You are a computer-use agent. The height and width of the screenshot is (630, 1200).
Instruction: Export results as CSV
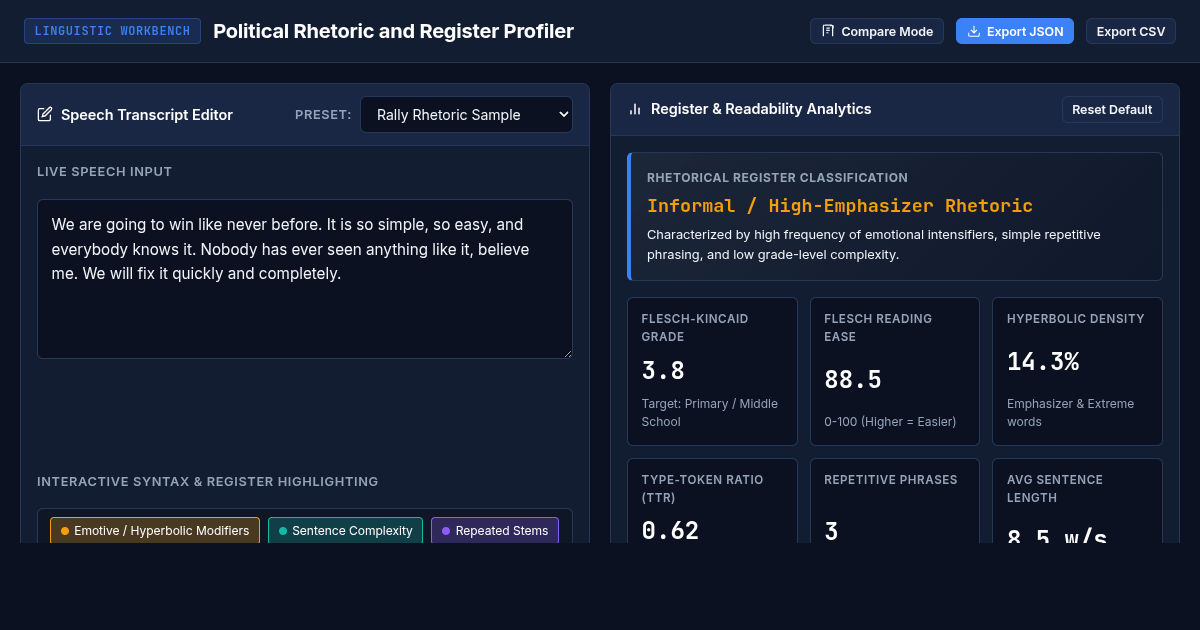(1130, 31)
